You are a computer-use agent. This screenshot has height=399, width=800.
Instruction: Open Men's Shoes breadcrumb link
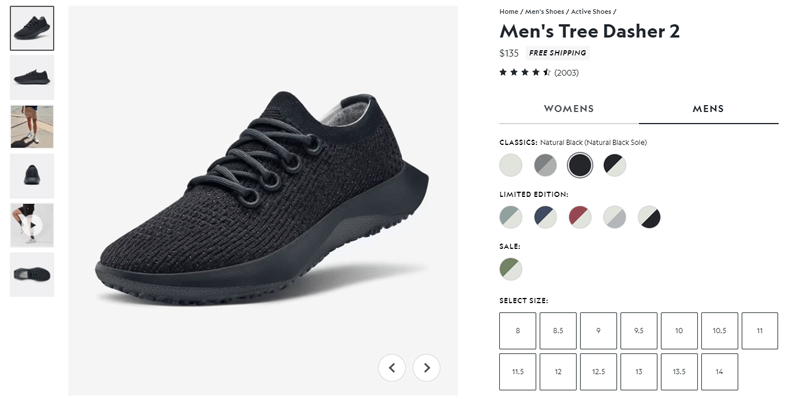[x=544, y=11]
